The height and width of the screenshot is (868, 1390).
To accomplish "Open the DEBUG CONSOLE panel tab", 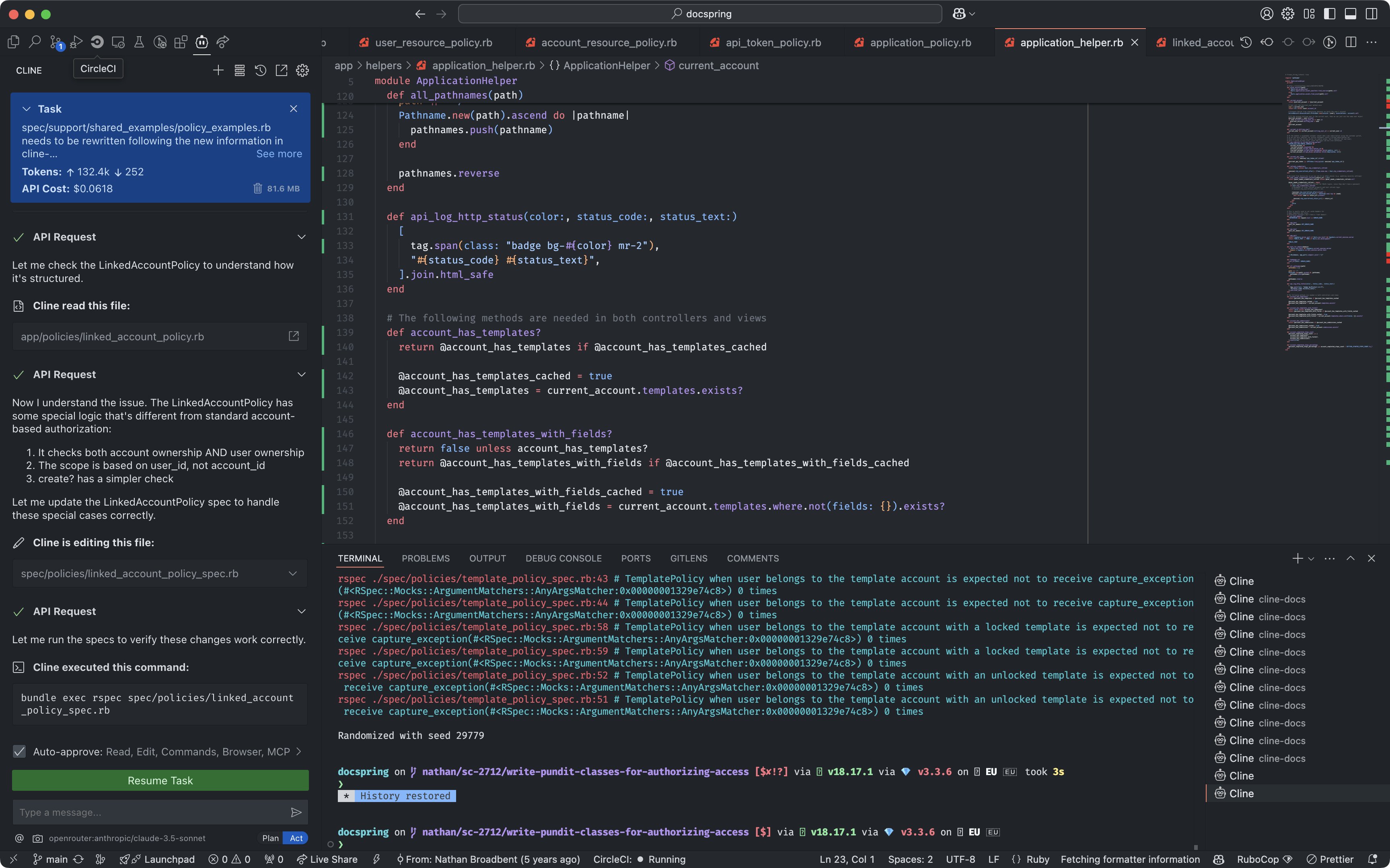I will [x=563, y=559].
